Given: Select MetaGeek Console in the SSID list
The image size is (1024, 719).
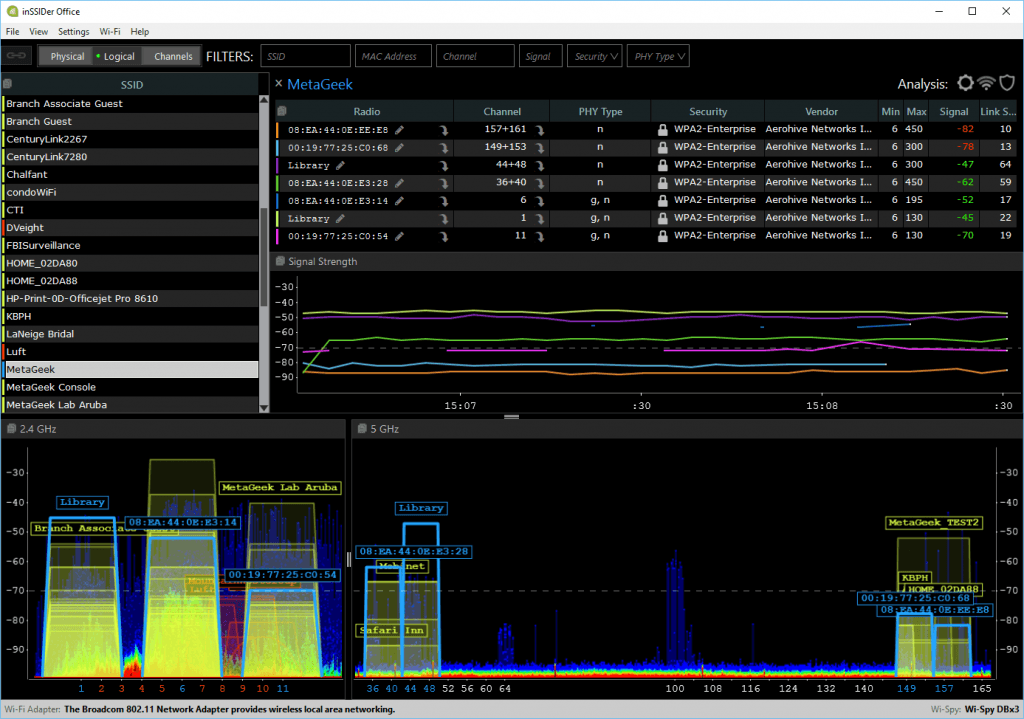Looking at the screenshot, I should [x=51, y=387].
